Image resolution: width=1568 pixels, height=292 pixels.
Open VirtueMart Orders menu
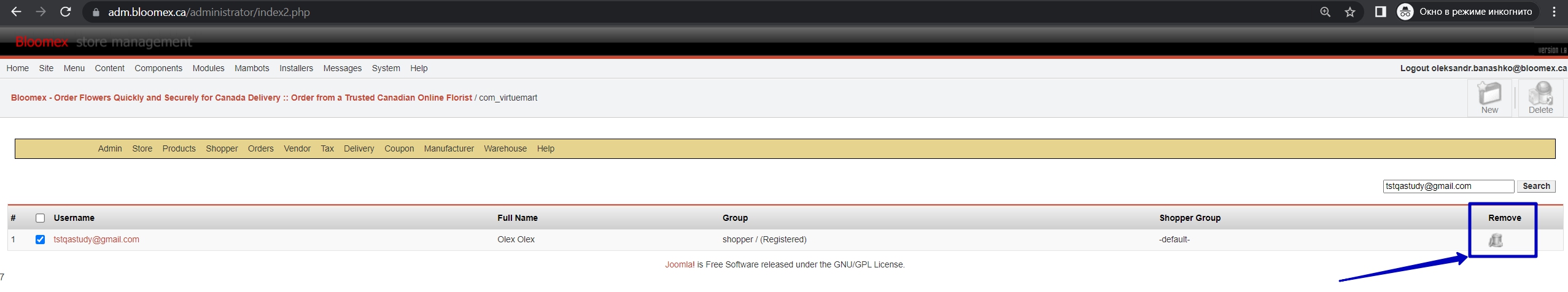(261, 148)
